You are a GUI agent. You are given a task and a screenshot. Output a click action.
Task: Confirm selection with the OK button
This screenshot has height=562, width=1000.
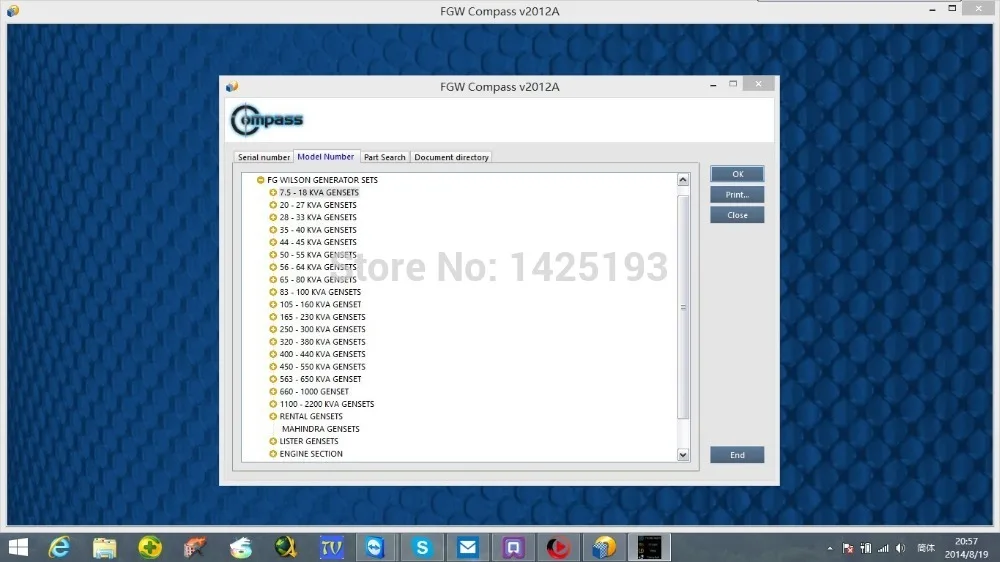pyautogui.click(x=737, y=174)
